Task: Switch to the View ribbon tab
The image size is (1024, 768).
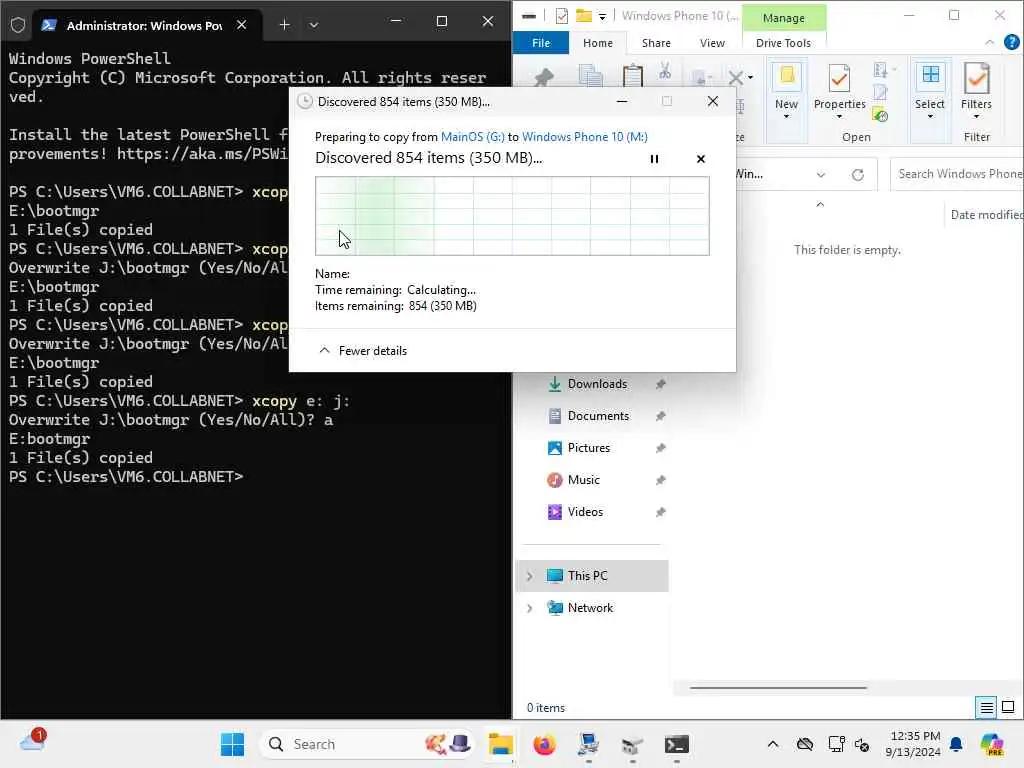Action: pyautogui.click(x=712, y=43)
